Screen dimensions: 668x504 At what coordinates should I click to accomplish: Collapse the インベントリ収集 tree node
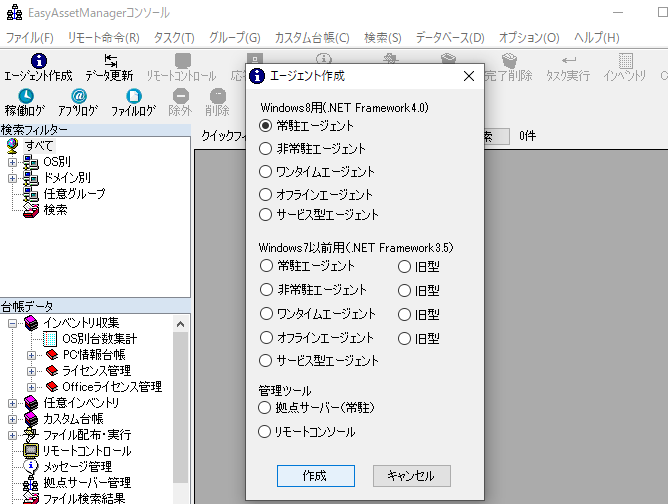click(12, 324)
